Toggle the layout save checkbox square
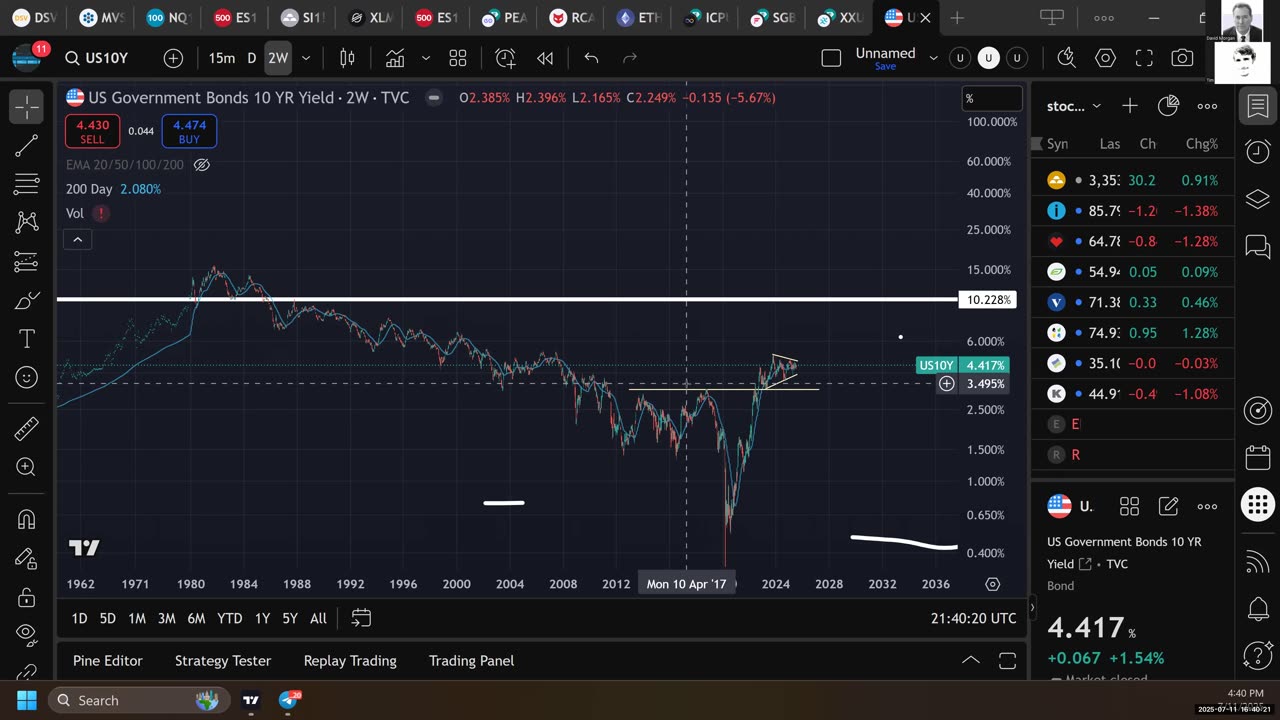This screenshot has width=1280, height=720. tap(831, 58)
